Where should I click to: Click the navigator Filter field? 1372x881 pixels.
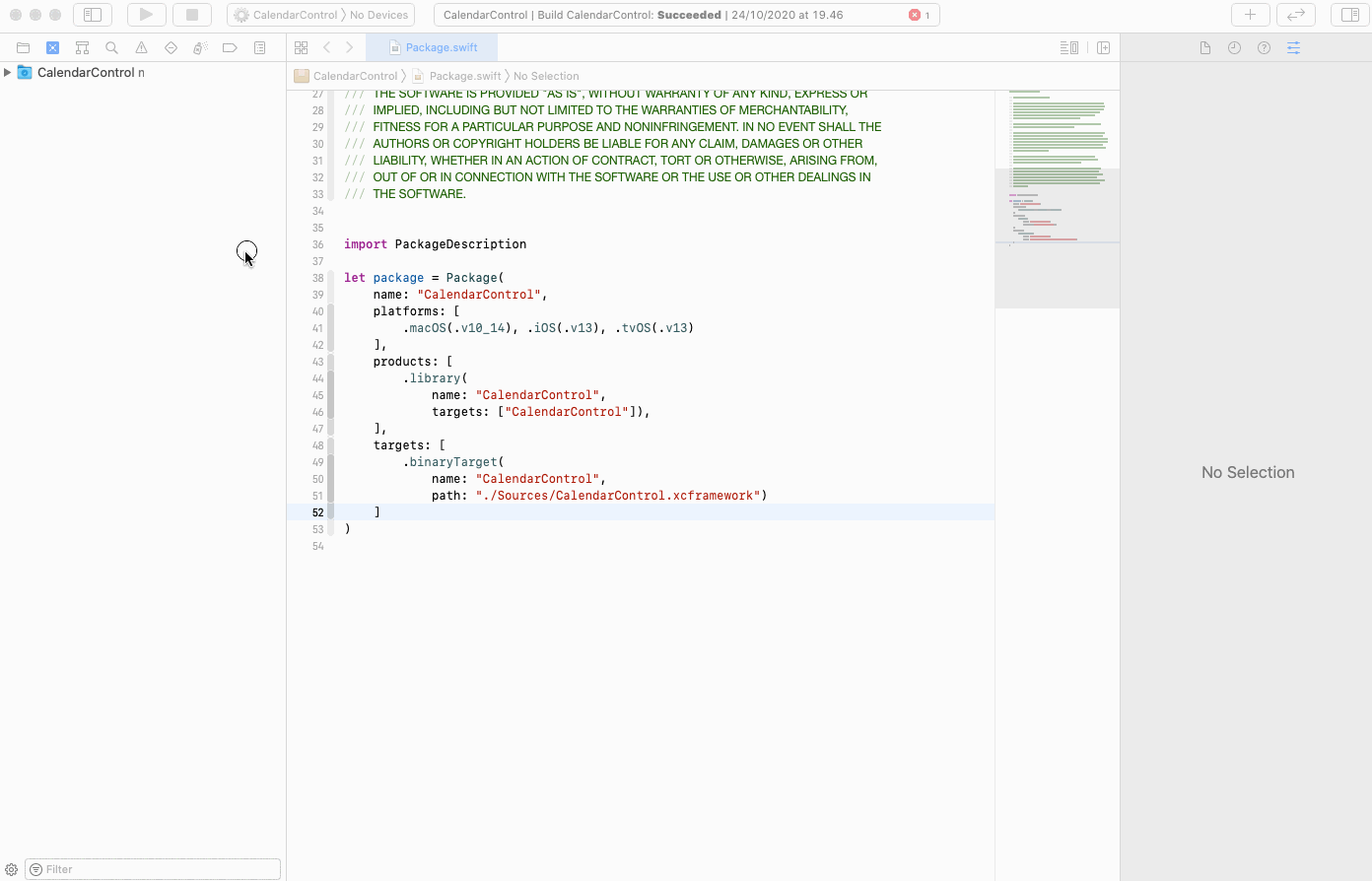(153, 869)
